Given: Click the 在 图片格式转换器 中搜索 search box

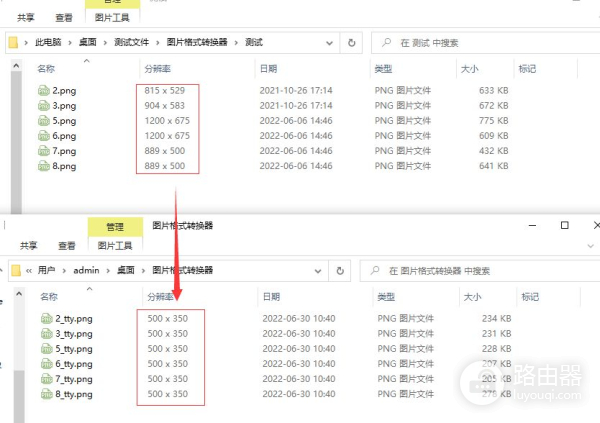Looking at the screenshot, I should (x=480, y=271).
